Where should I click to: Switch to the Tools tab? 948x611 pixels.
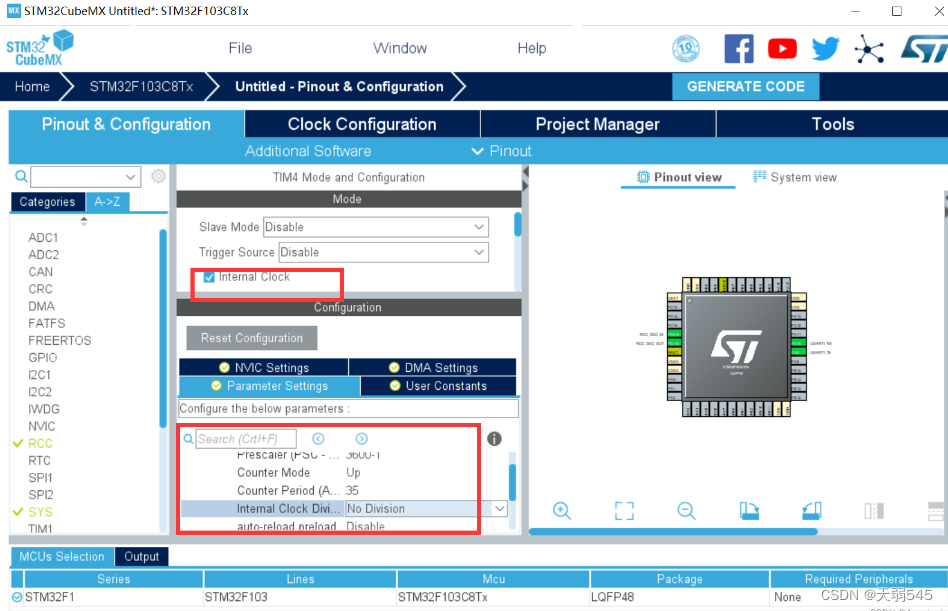833,124
